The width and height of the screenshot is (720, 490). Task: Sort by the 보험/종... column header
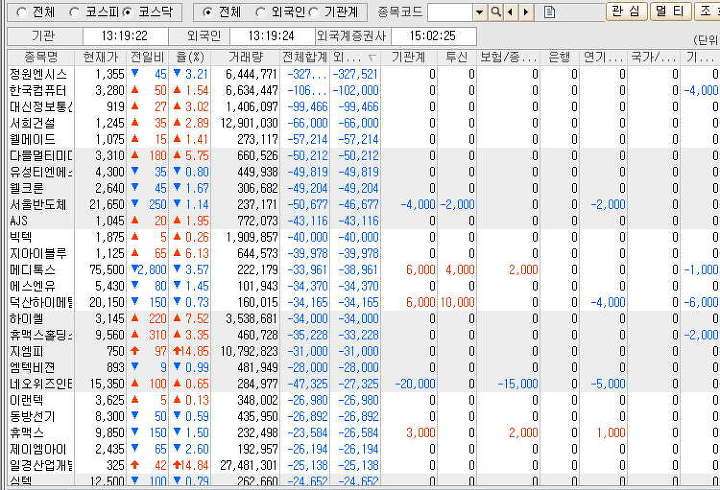509,57
